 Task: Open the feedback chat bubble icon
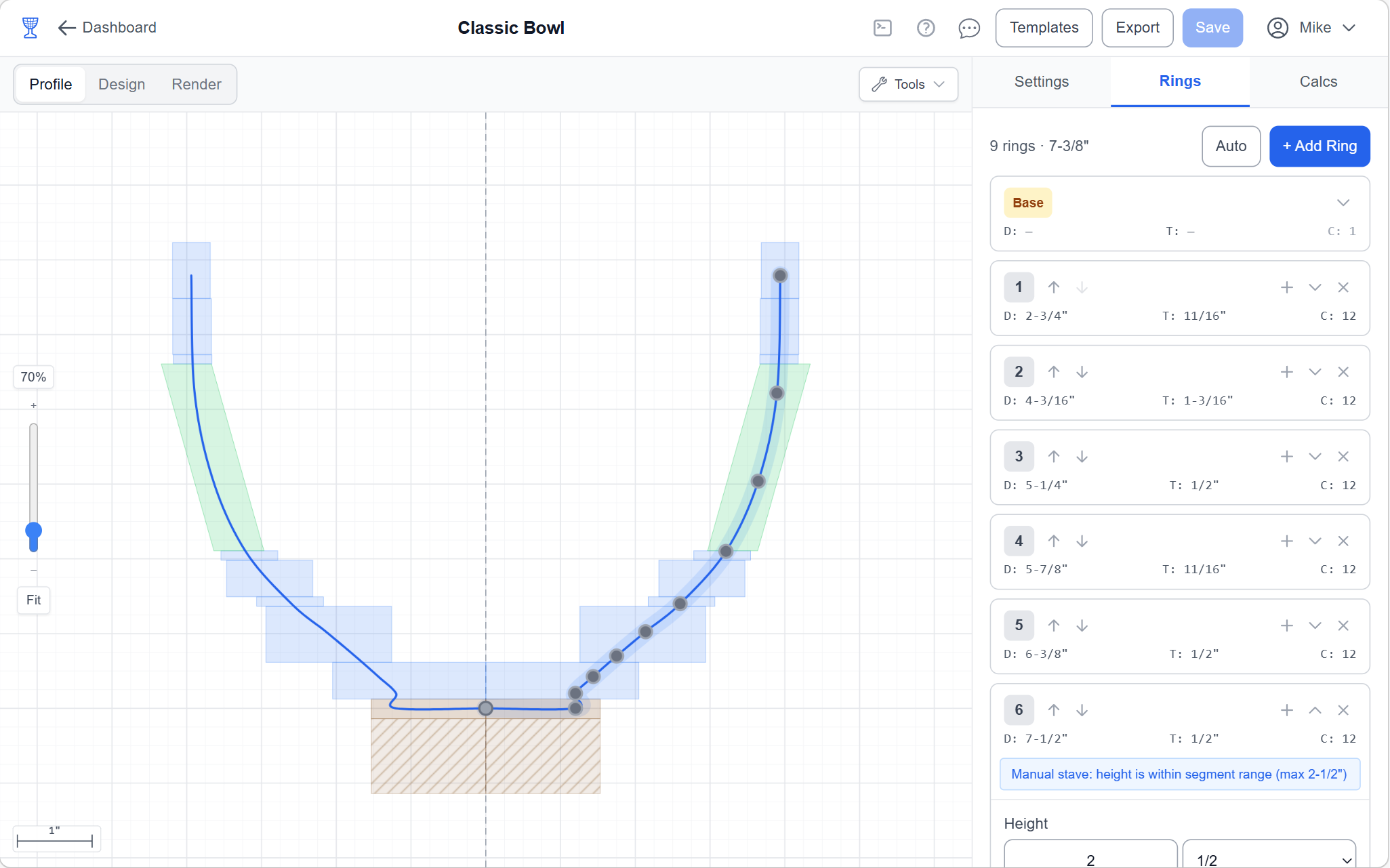point(969,28)
